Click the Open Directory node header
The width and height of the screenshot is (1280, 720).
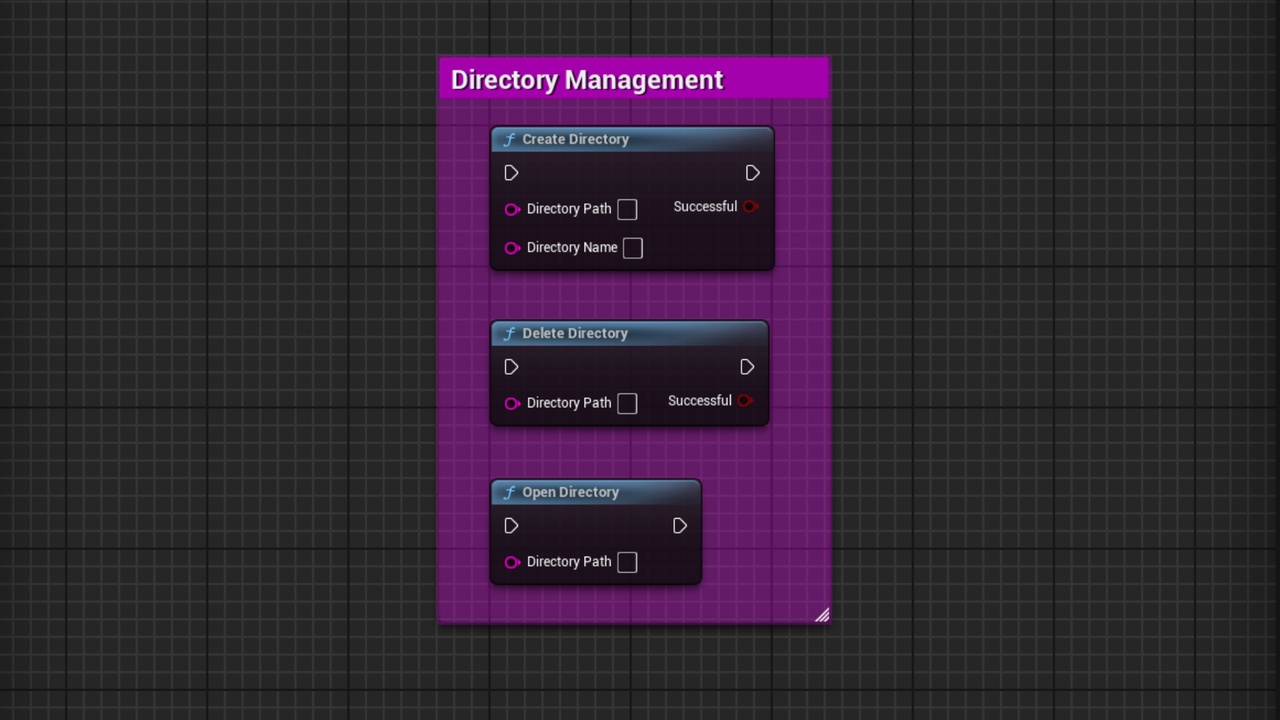point(596,492)
